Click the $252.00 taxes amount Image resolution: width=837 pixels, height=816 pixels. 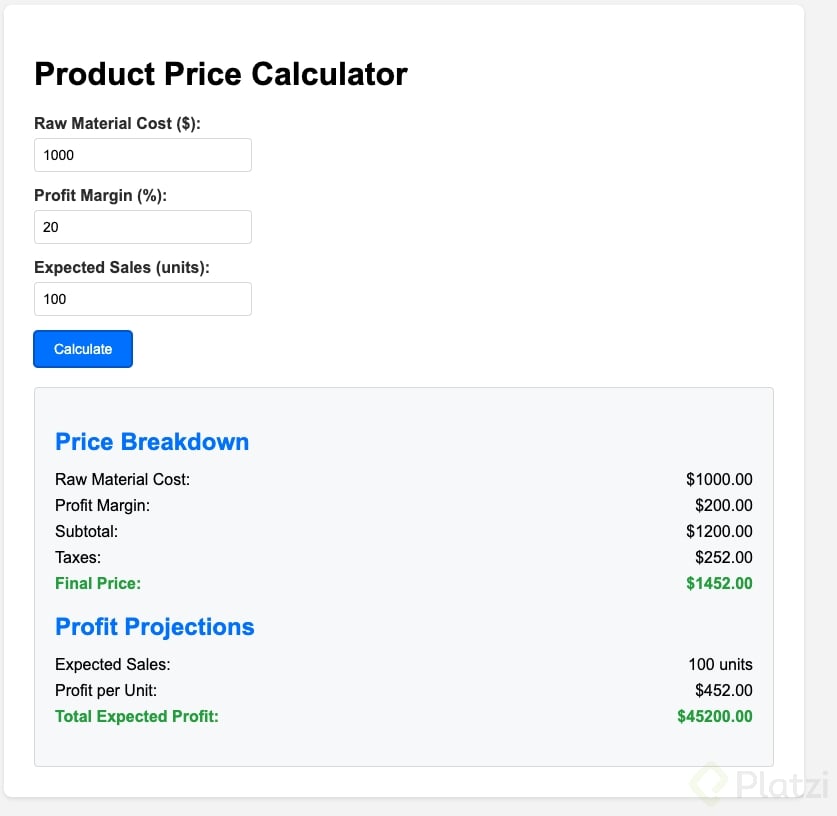tap(724, 557)
